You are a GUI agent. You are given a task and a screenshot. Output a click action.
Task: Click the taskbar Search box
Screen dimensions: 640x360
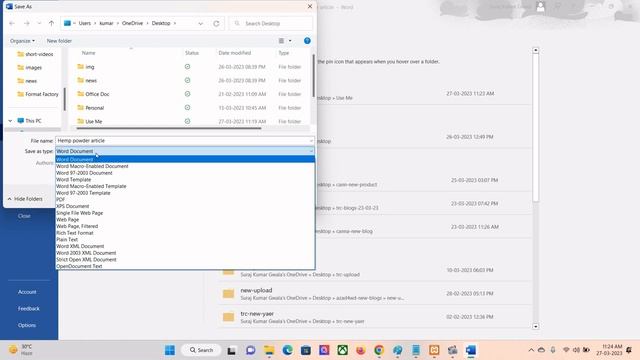point(201,350)
